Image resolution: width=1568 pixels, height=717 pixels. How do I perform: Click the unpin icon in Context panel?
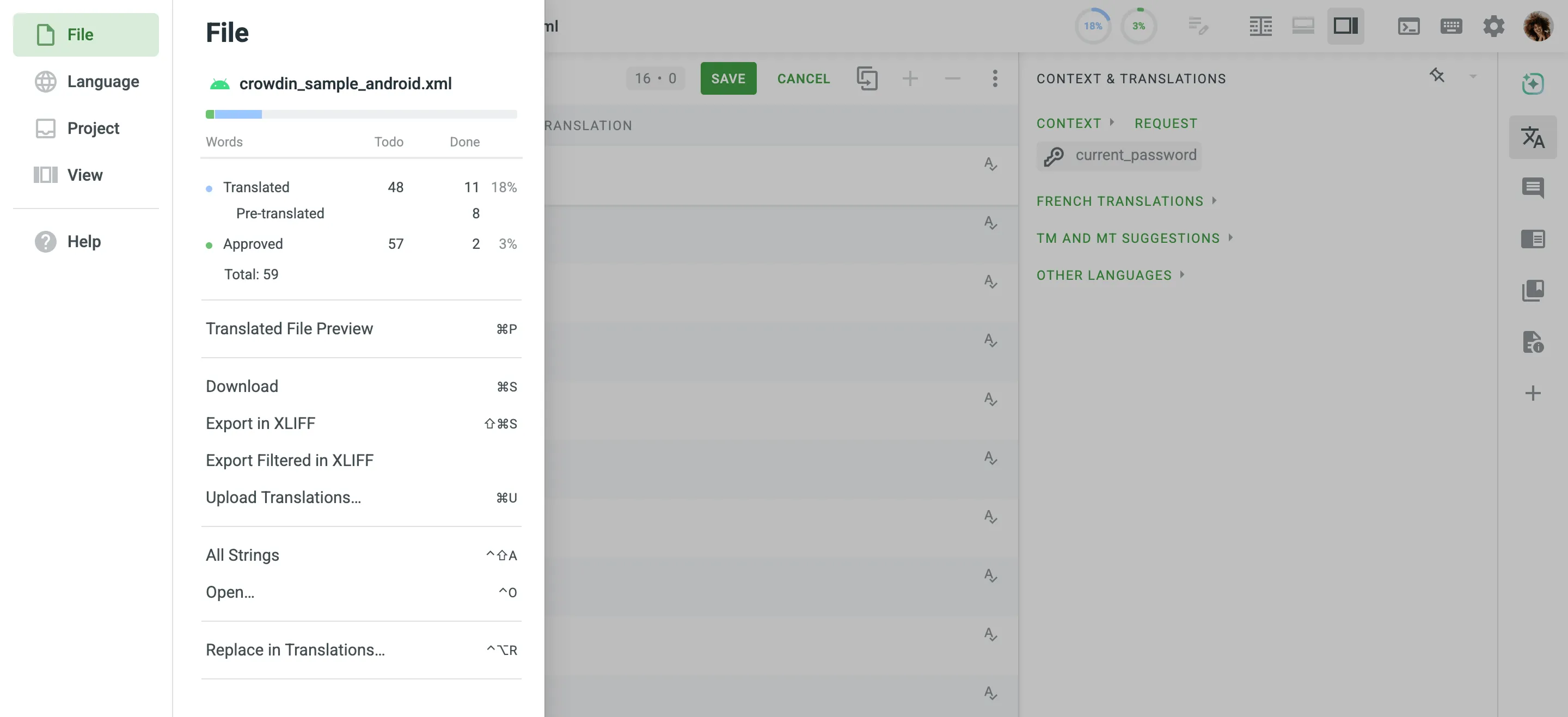point(1437,76)
